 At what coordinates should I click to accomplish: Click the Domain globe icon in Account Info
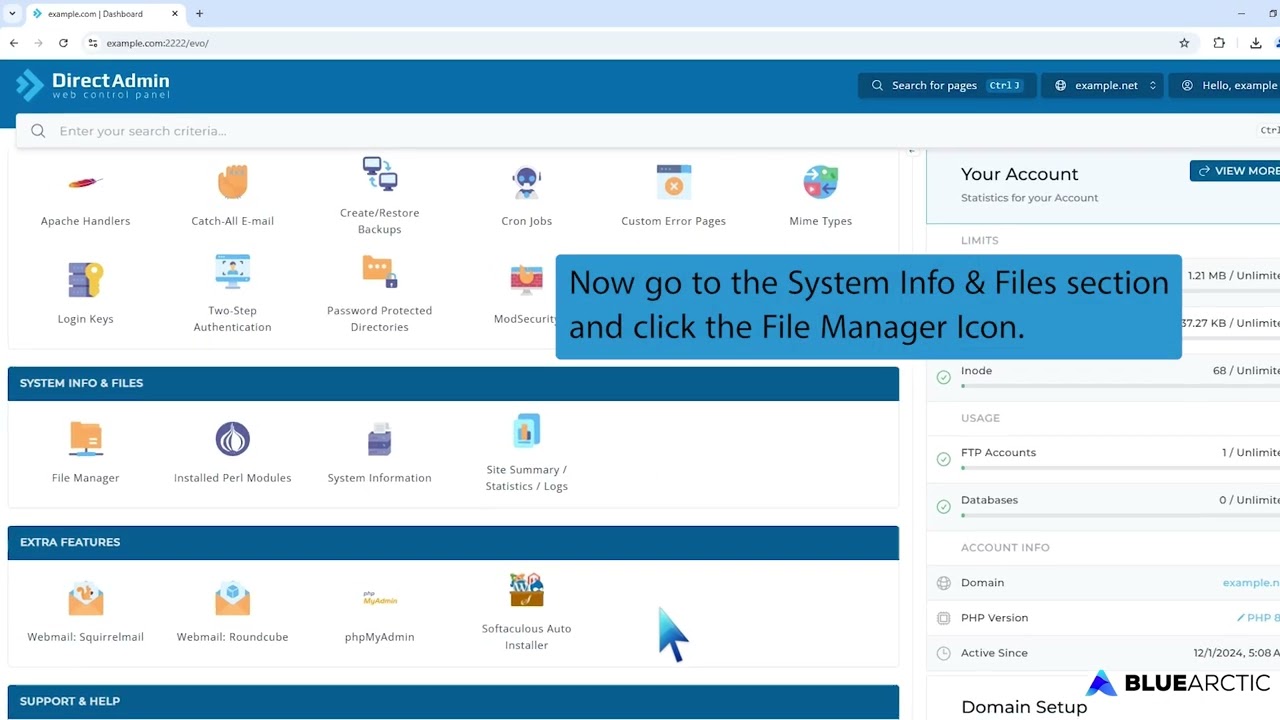(943, 583)
